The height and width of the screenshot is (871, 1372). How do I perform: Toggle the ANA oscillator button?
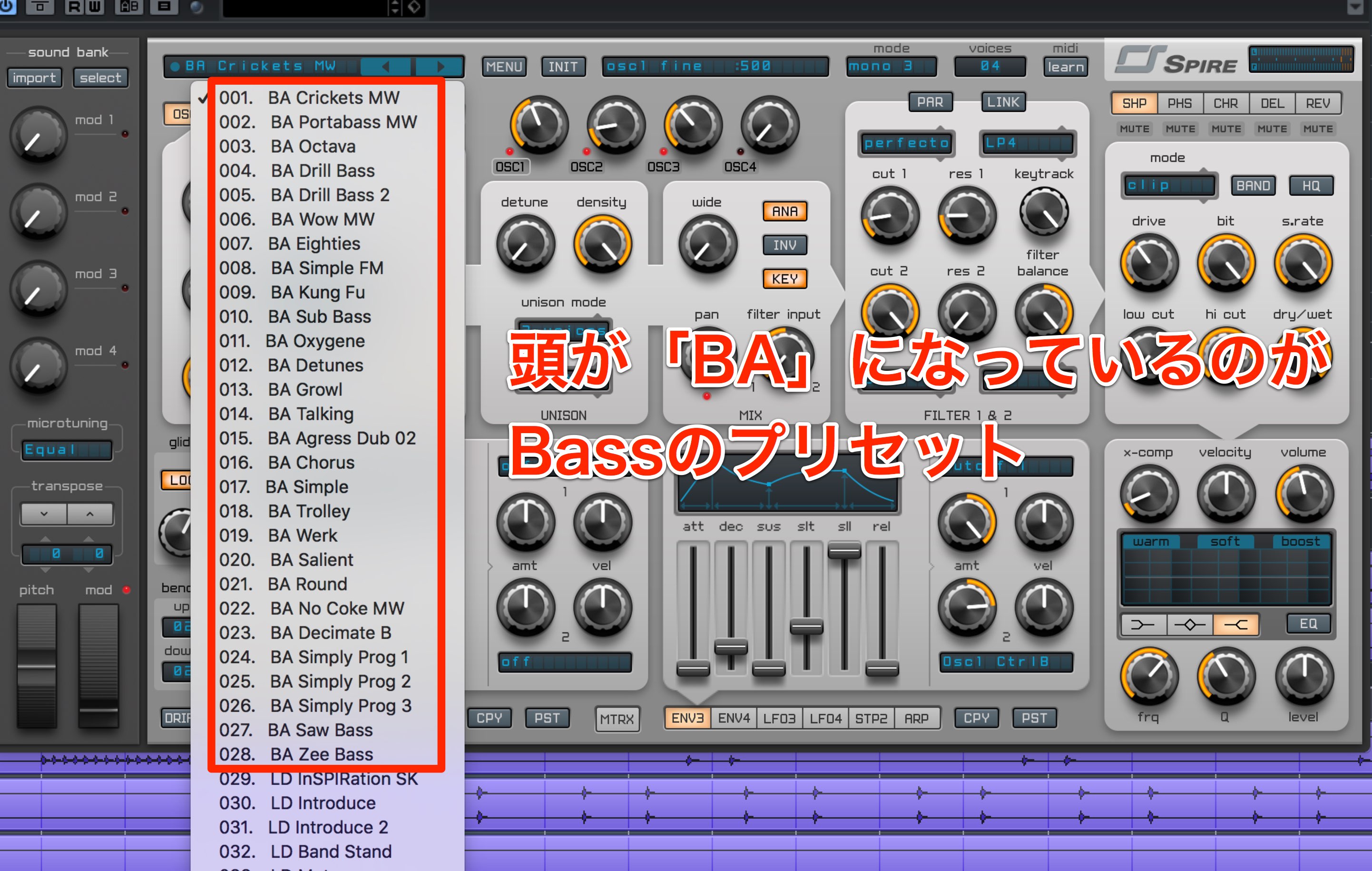pos(784,211)
